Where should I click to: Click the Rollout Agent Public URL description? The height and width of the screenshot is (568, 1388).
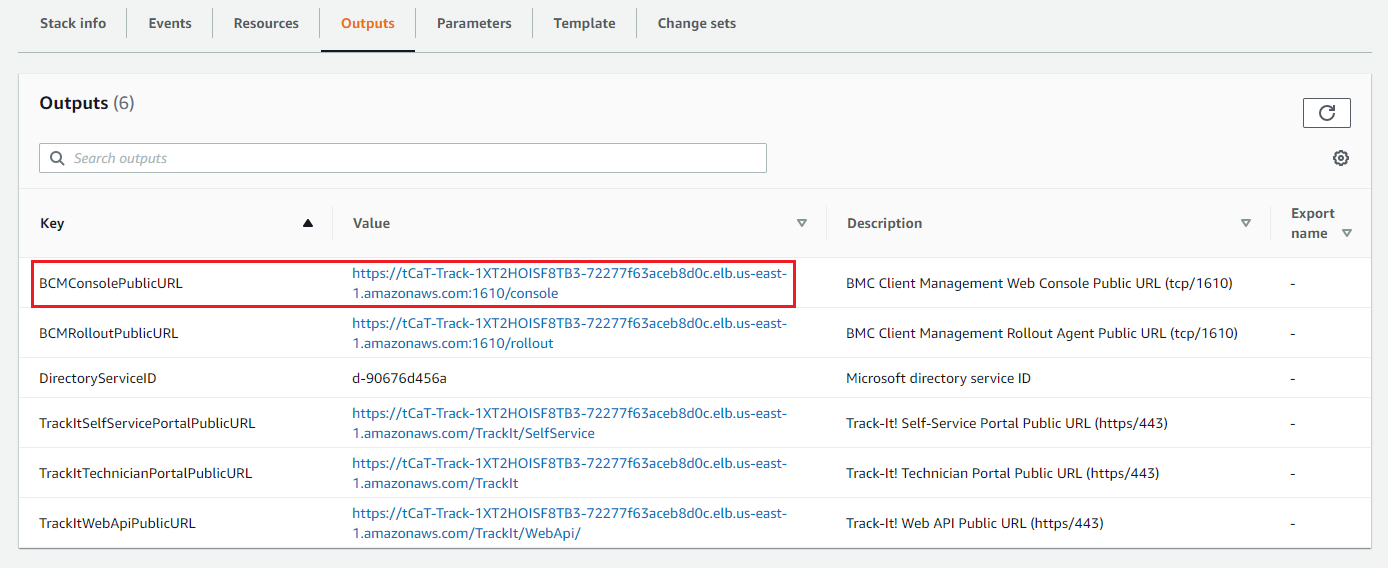point(1042,333)
